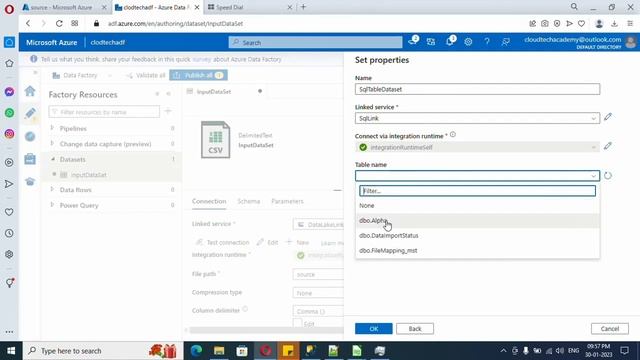Switch to the Connection tab
The width and height of the screenshot is (640, 360).
tap(209, 201)
